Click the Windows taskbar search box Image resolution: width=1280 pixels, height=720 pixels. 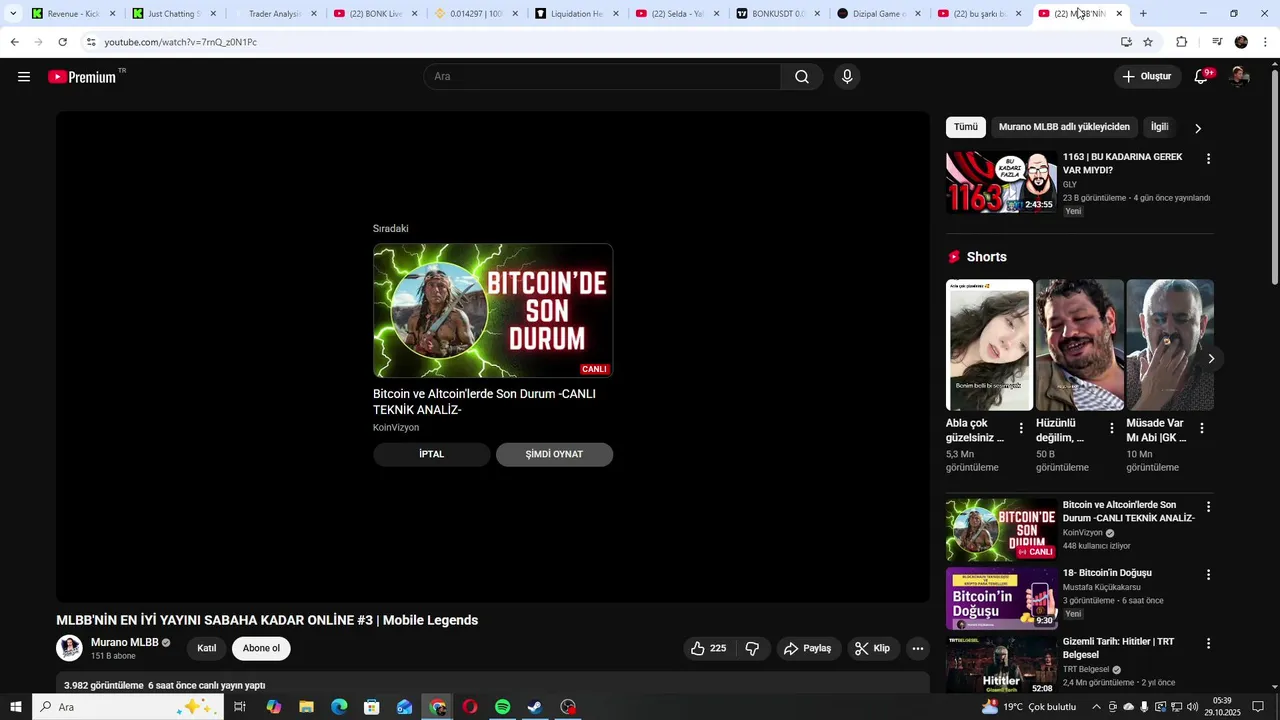click(x=128, y=707)
